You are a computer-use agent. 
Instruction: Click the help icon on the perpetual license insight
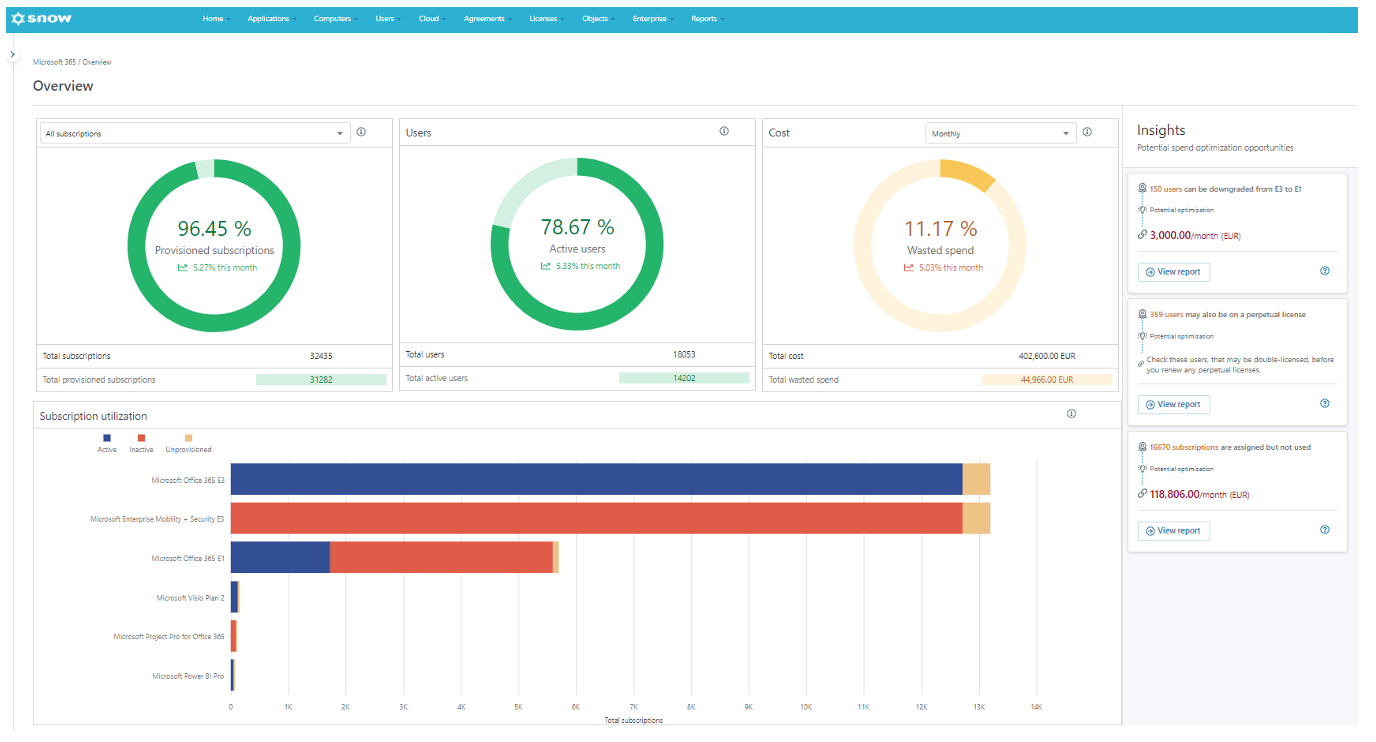coord(1325,404)
